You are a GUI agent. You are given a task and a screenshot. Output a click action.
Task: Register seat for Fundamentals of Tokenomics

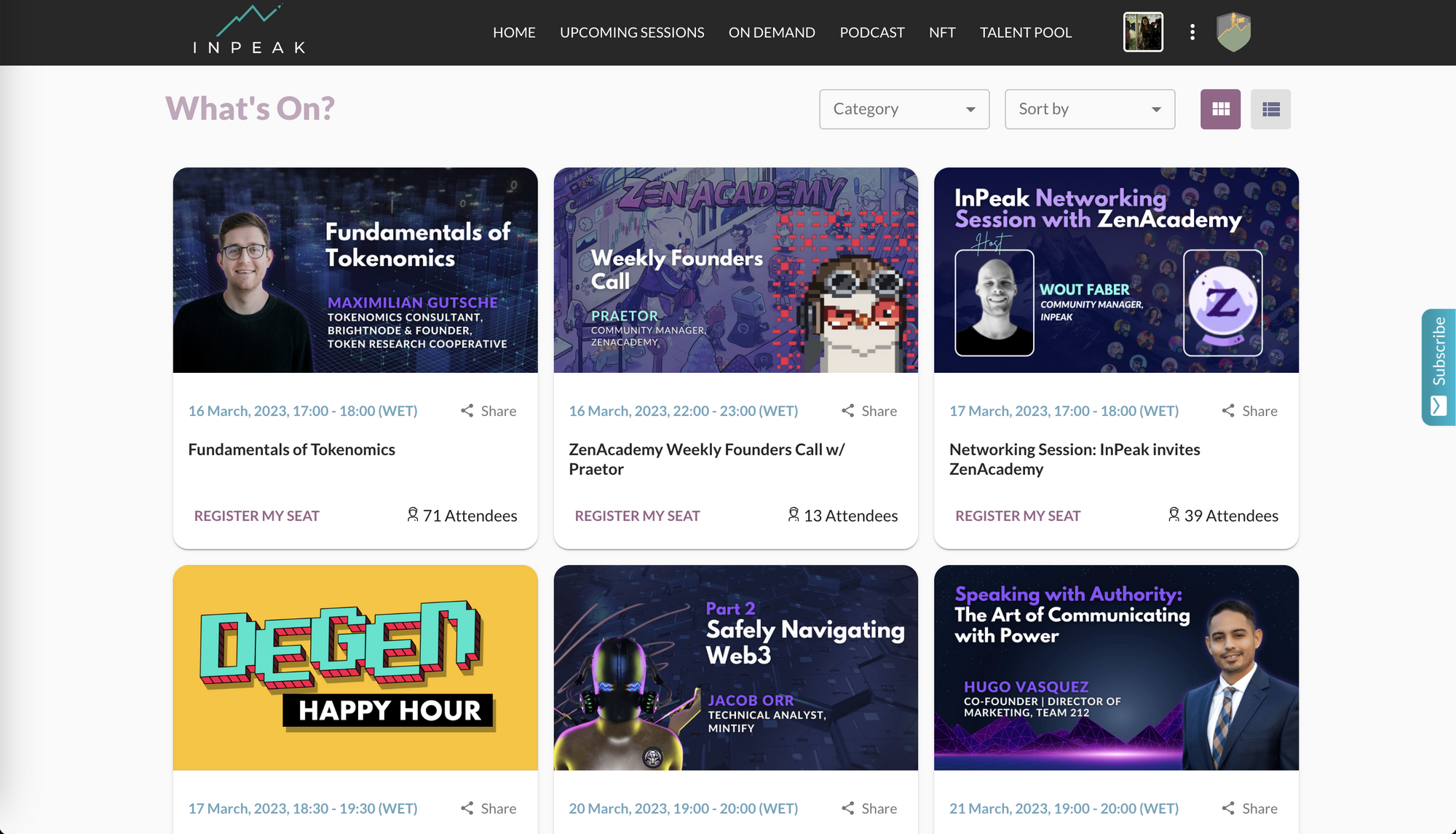click(x=256, y=516)
